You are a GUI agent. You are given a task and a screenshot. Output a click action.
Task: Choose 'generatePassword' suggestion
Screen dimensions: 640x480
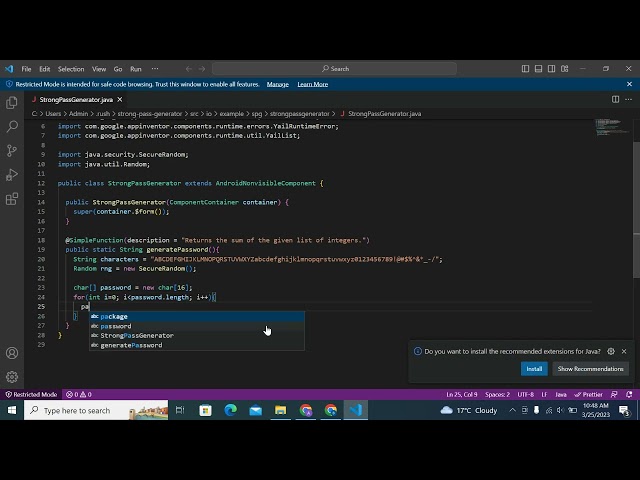pos(197,345)
